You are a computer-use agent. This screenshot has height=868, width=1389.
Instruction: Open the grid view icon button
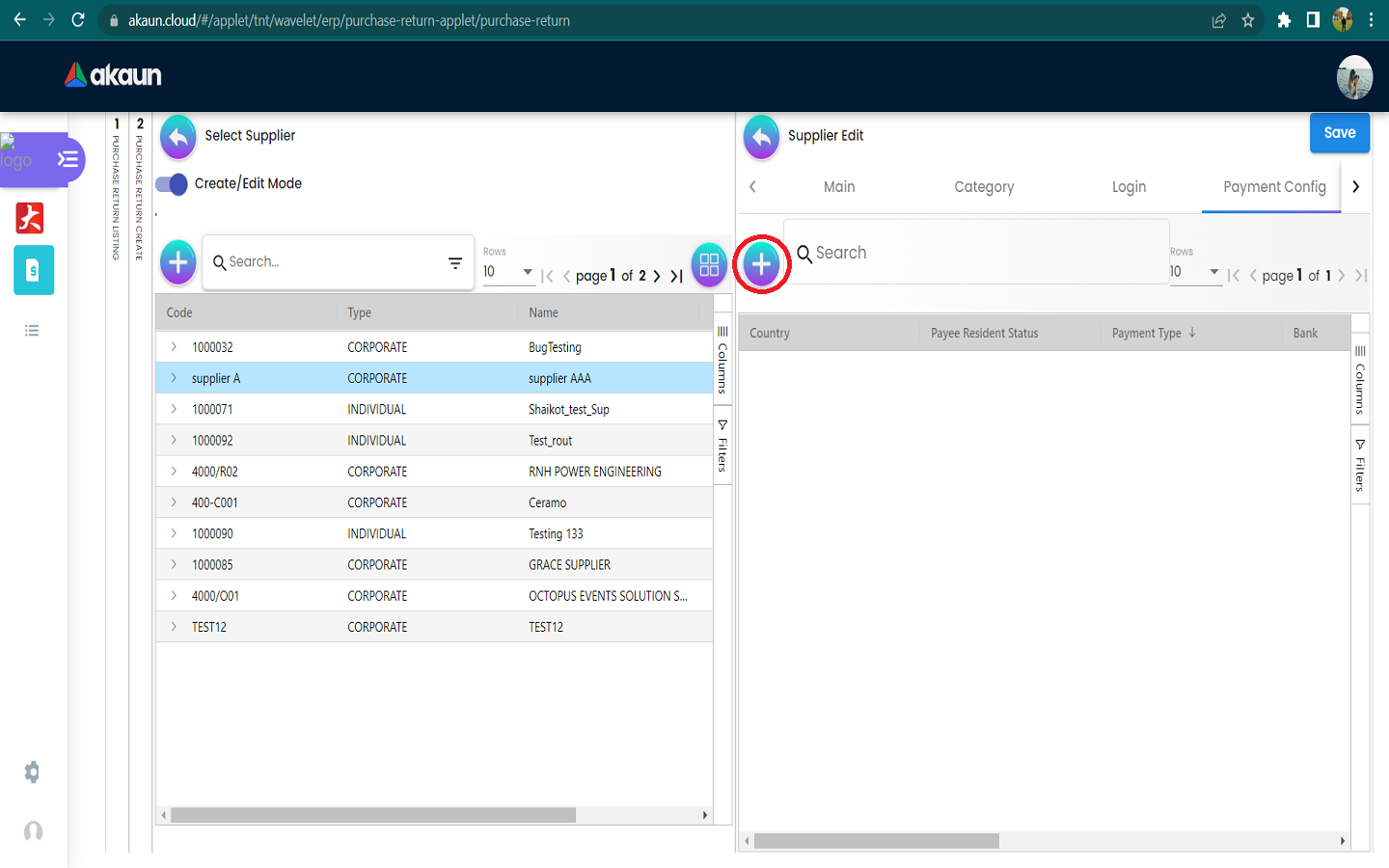(709, 264)
